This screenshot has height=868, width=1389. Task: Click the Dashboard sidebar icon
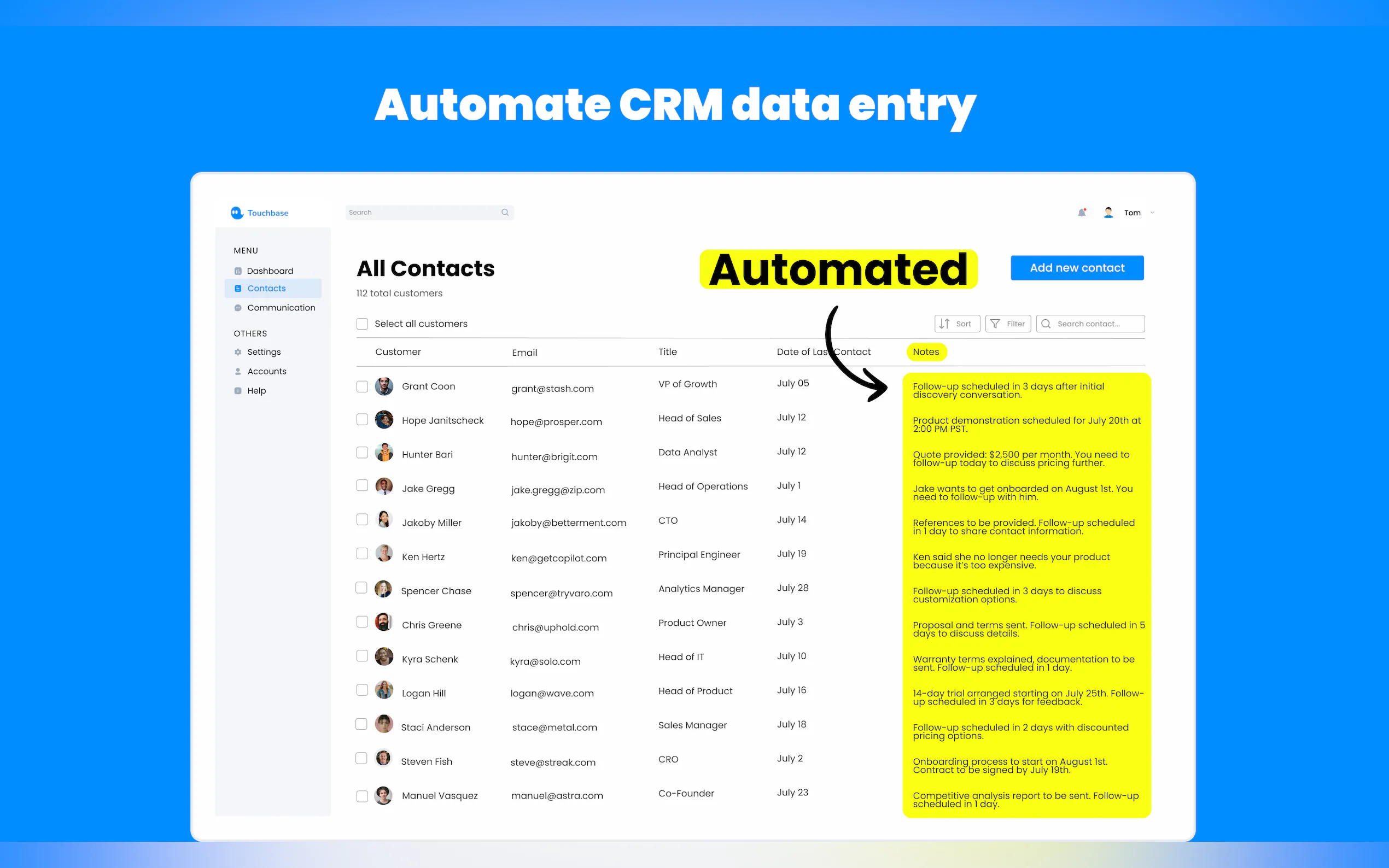pyautogui.click(x=238, y=271)
